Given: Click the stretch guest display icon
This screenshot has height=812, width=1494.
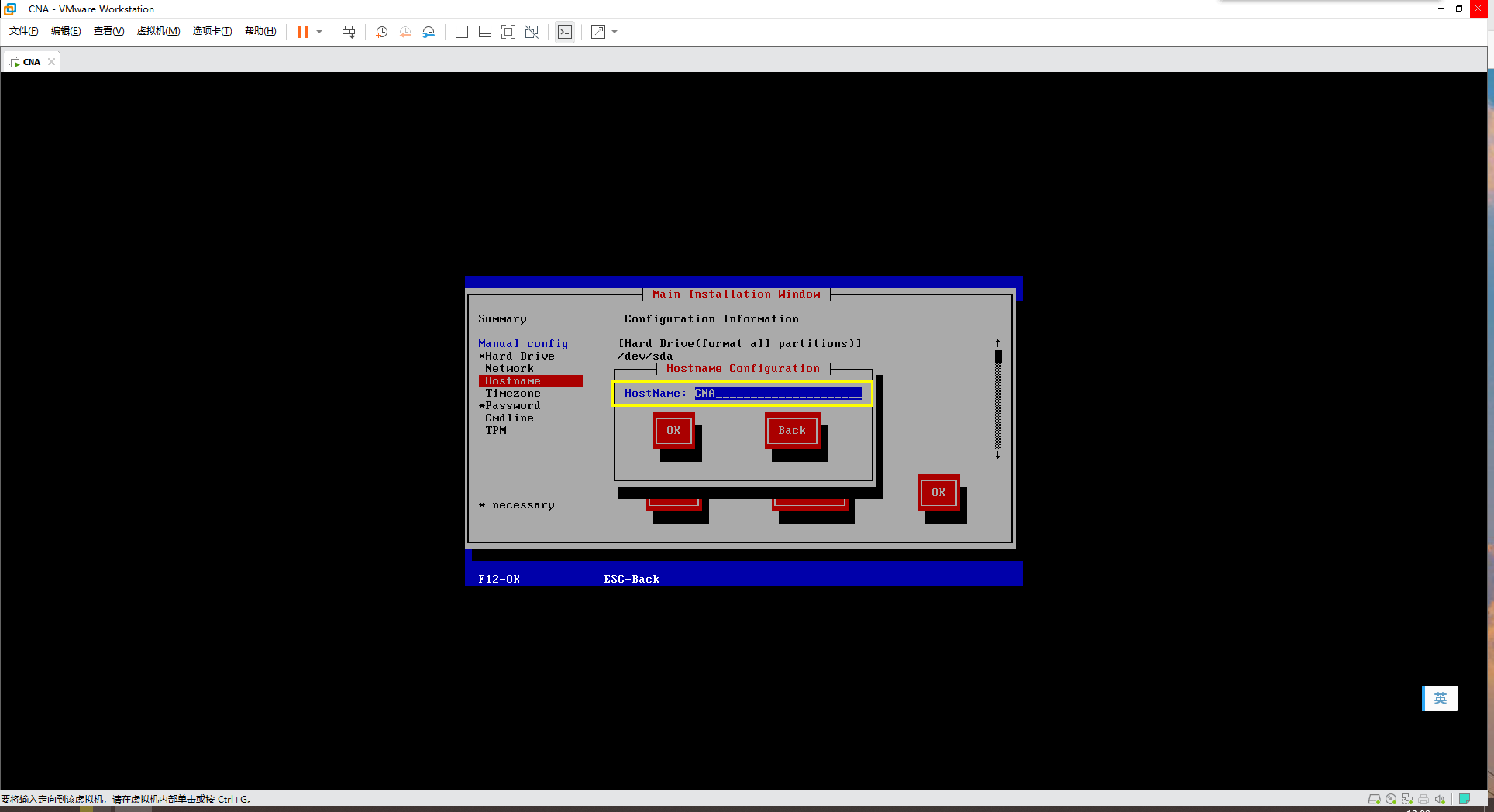Looking at the screenshot, I should click(x=598, y=32).
